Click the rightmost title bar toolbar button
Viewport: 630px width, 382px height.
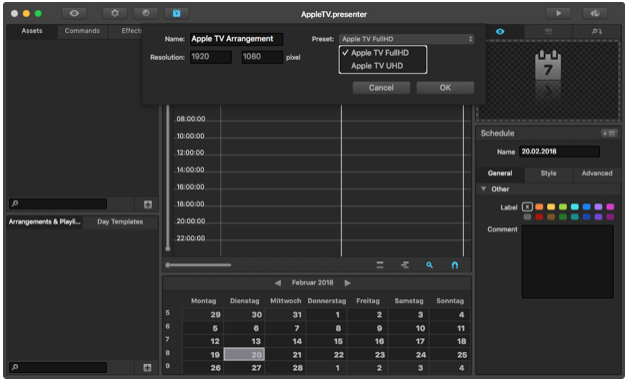coord(595,13)
